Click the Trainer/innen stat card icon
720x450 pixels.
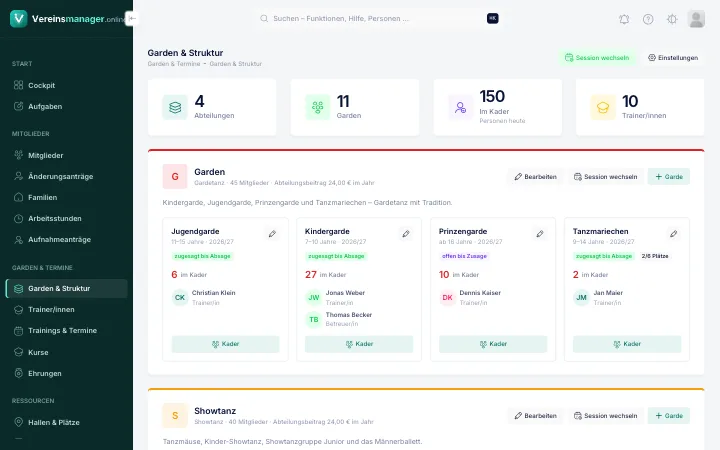point(603,107)
